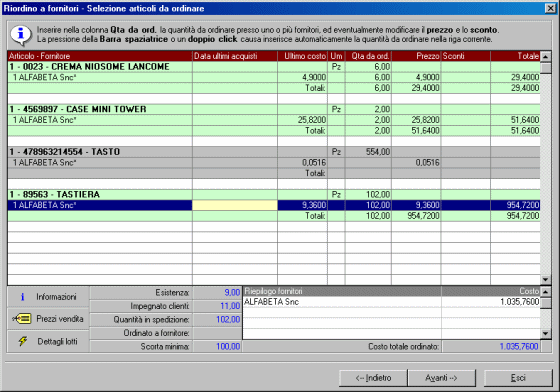Click the Prezzo column header
Screen dimensions: 560x392
[416, 56]
